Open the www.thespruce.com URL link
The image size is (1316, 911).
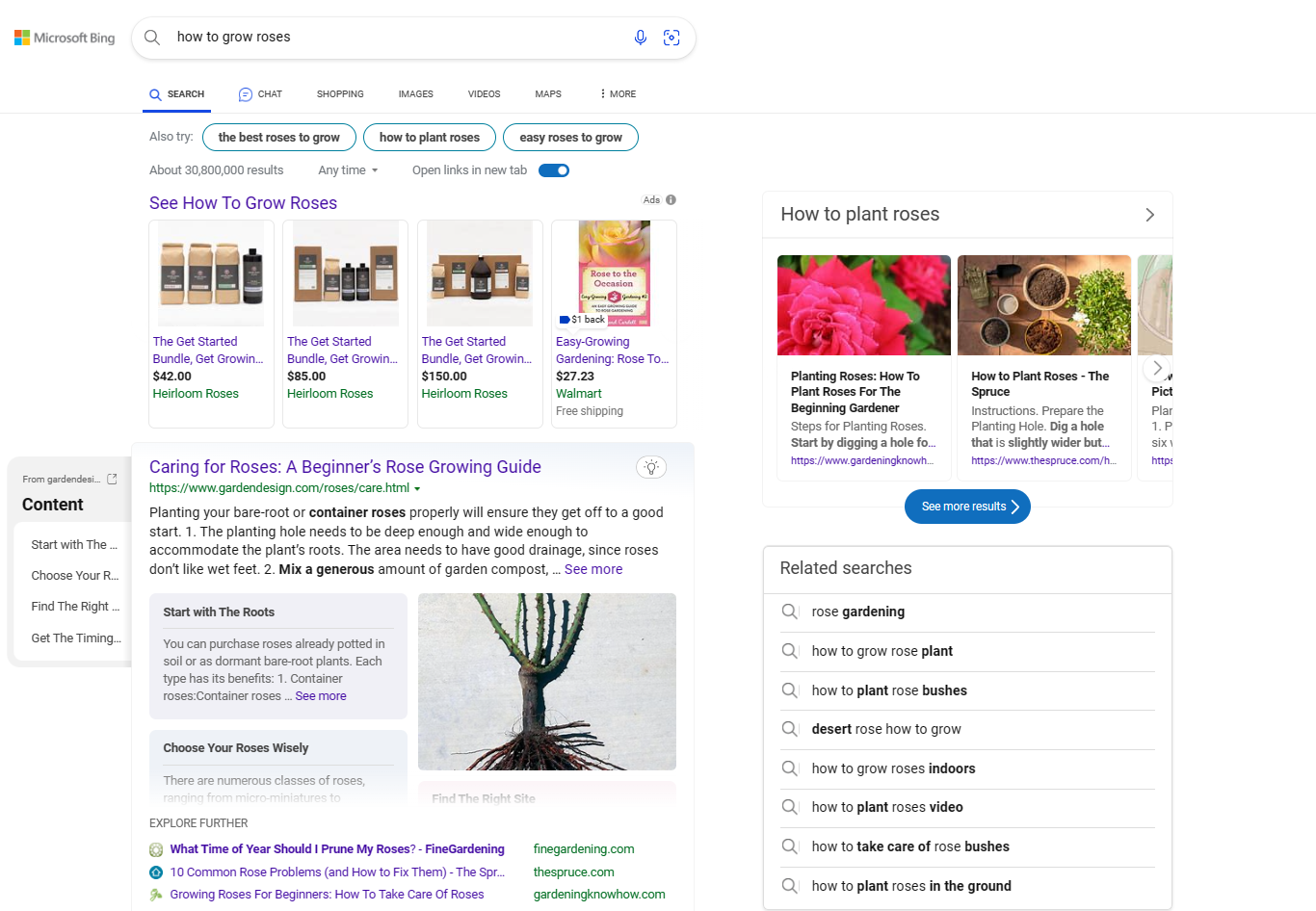1044,461
